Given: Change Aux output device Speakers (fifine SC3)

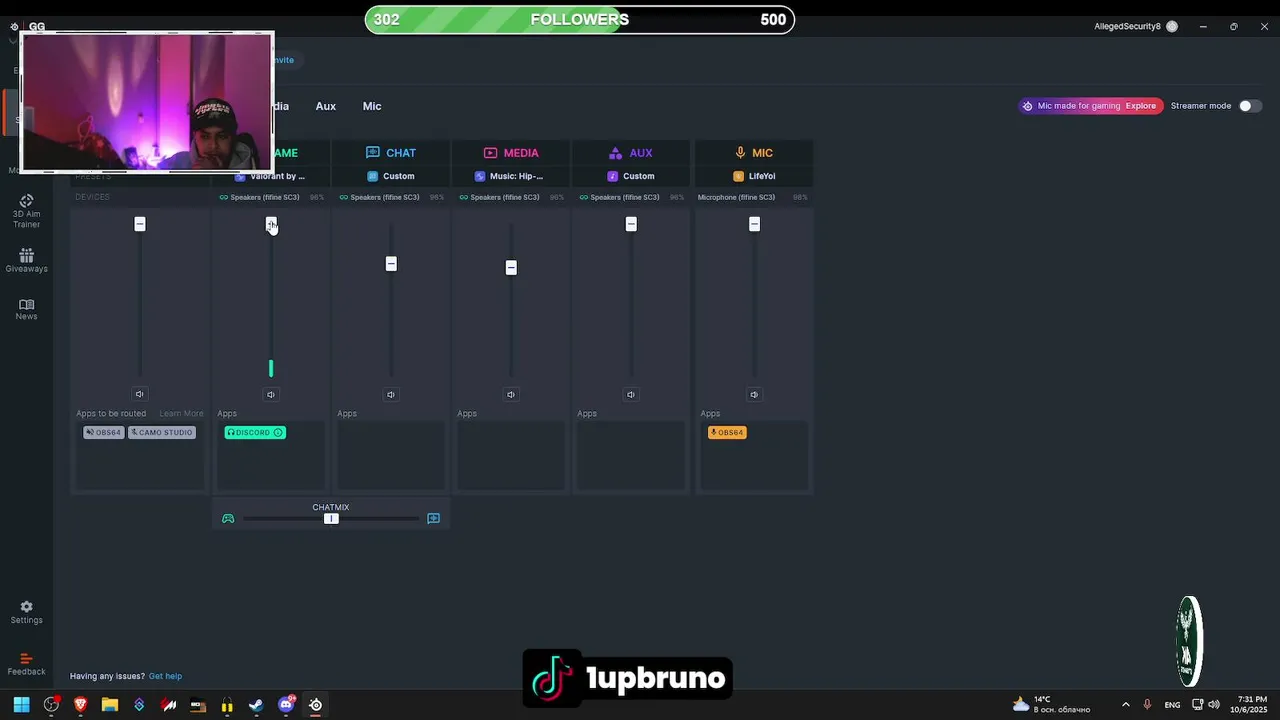Looking at the screenshot, I should tap(624, 197).
